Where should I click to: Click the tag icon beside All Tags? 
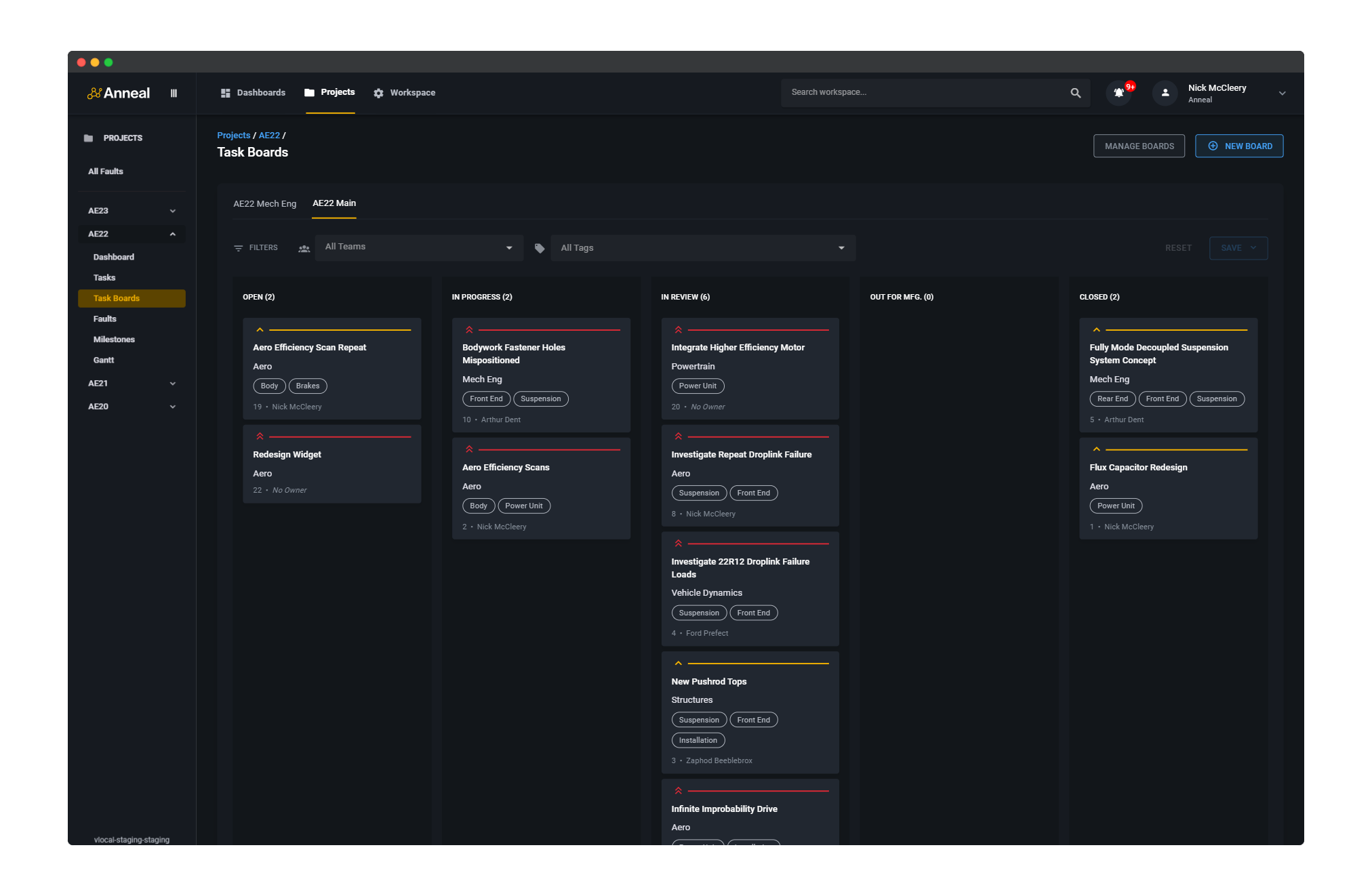[540, 247]
